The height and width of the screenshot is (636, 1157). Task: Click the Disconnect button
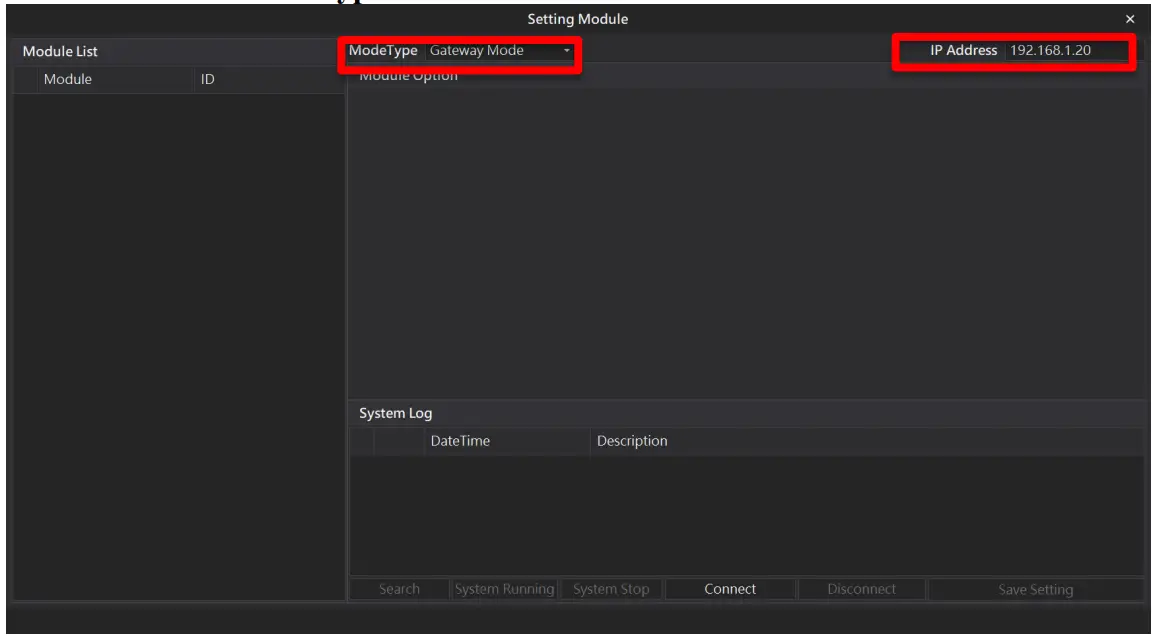(861, 589)
